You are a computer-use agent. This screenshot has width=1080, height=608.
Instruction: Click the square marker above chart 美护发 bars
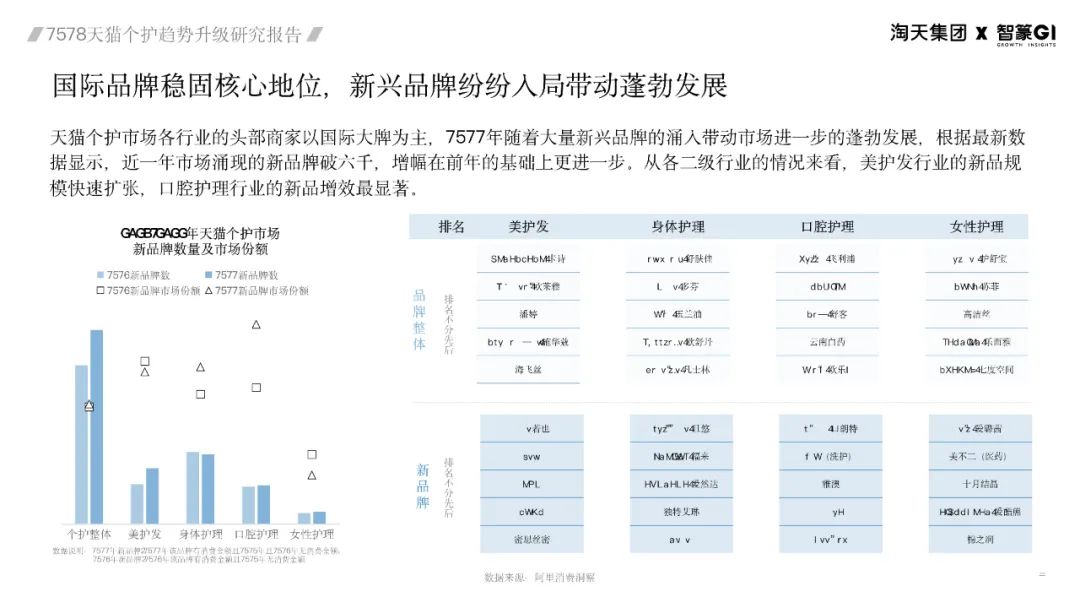pyautogui.click(x=145, y=361)
